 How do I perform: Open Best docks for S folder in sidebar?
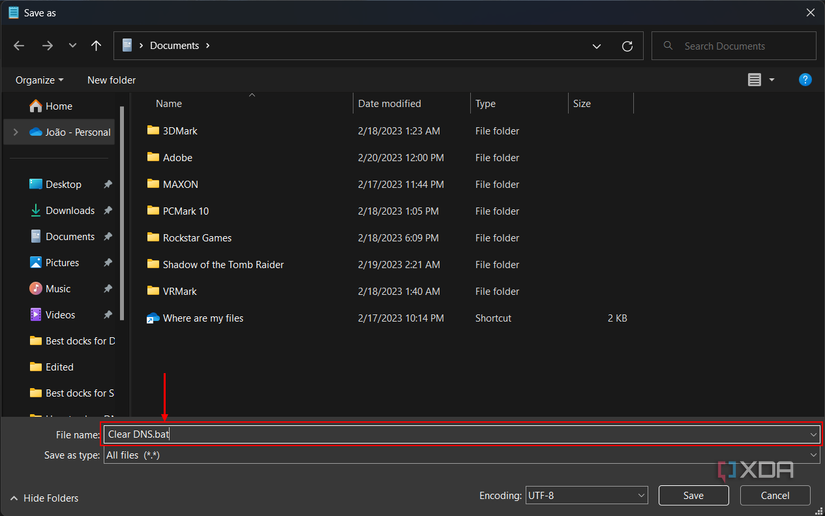72,393
